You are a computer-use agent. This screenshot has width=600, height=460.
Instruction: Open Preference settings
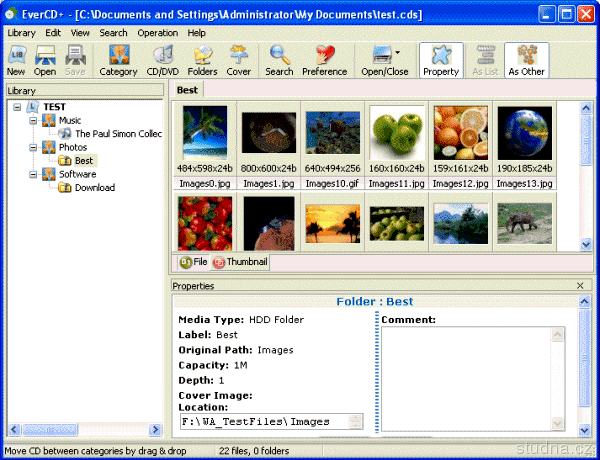tap(324, 60)
